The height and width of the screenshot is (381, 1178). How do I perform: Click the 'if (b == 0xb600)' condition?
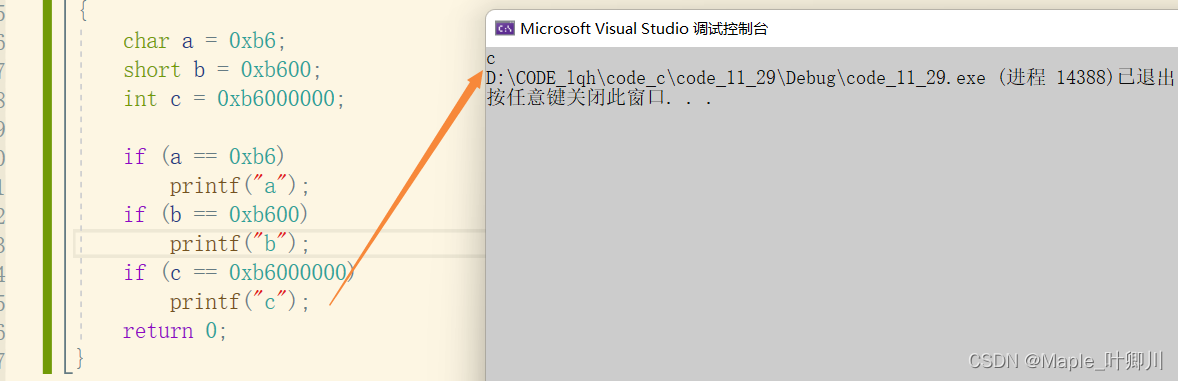point(216,215)
